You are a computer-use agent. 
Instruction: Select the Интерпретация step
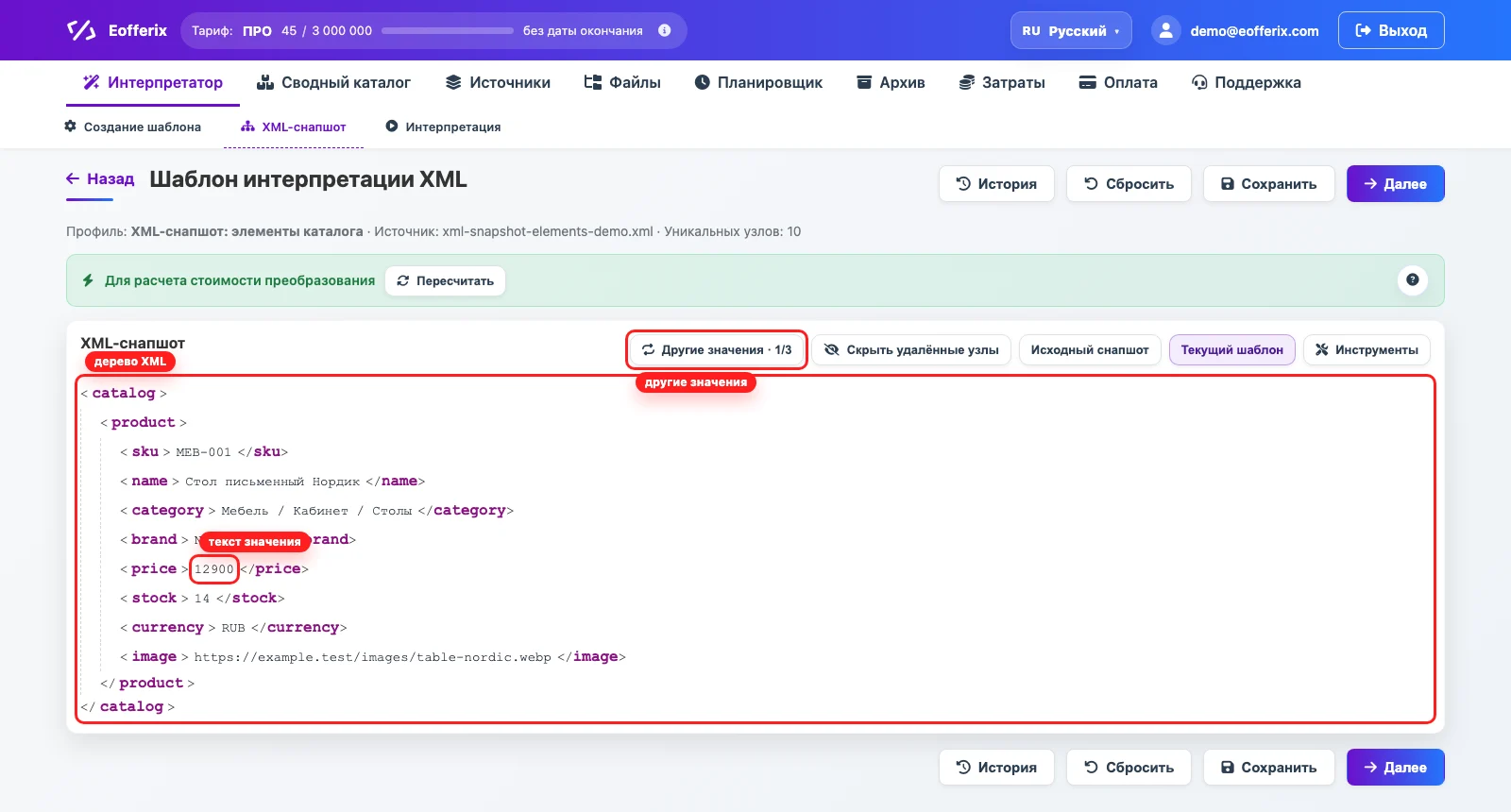pyautogui.click(x=443, y=127)
